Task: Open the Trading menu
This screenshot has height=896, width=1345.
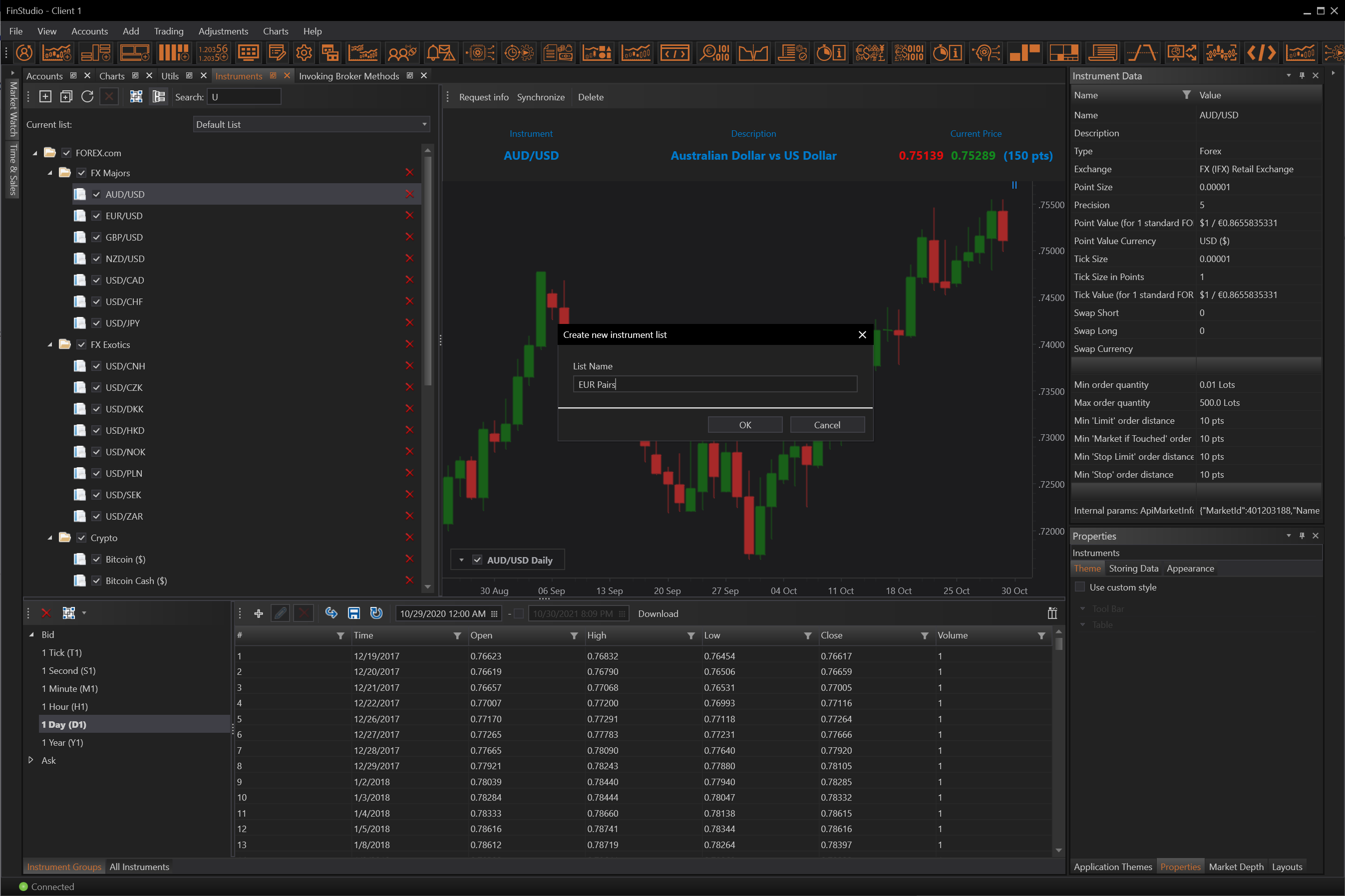Action: click(x=169, y=31)
